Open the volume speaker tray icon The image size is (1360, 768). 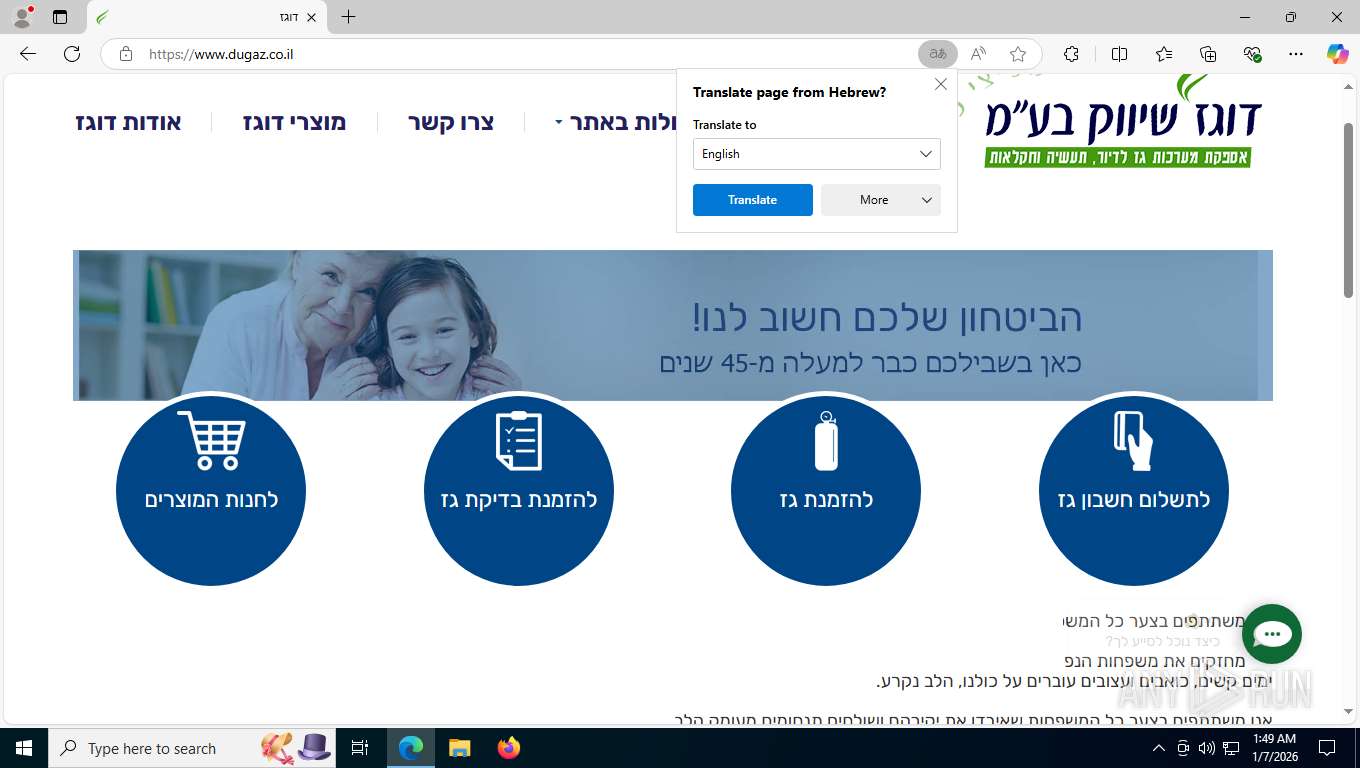pyautogui.click(x=1207, y=748)
